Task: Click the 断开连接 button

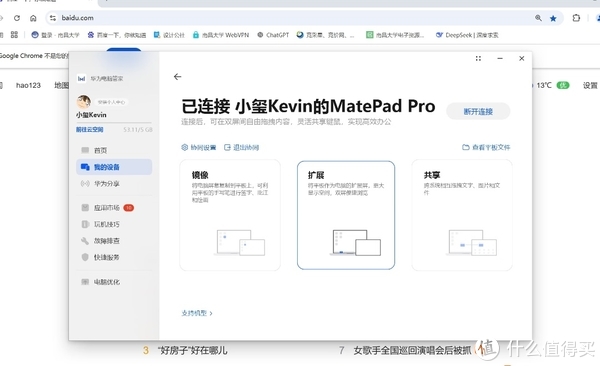Action: (478, 111)
